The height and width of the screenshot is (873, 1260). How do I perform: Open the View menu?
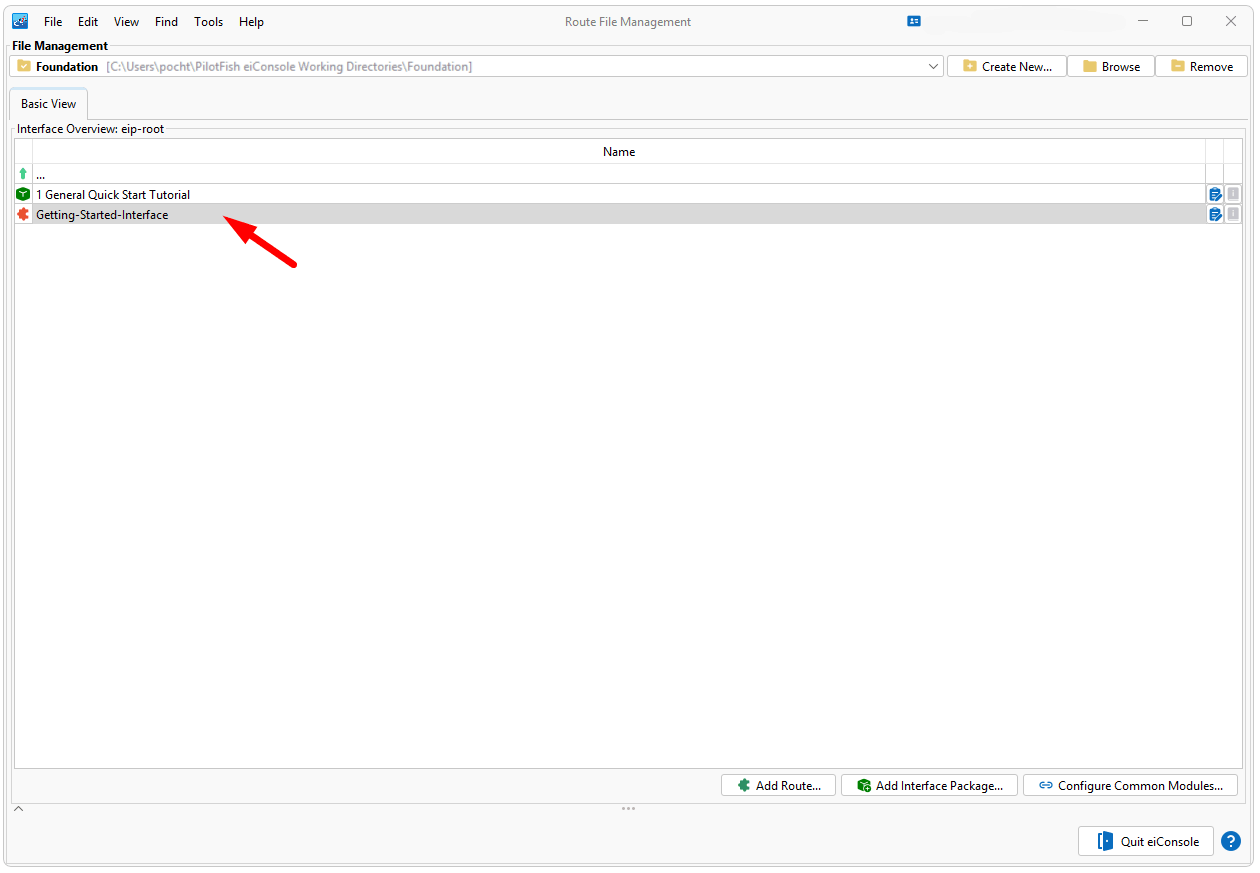point(126,22)
